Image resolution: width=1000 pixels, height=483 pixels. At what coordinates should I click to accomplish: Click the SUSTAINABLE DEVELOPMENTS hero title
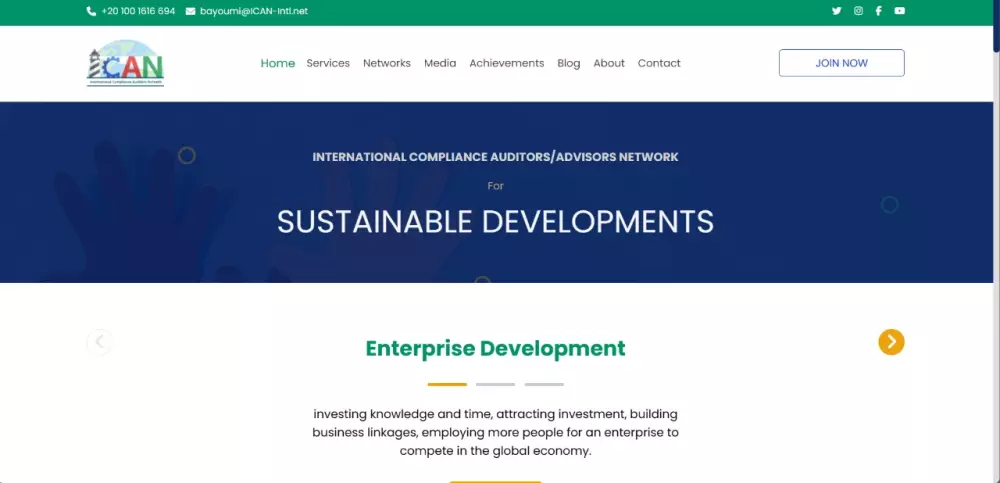point(496,222)
